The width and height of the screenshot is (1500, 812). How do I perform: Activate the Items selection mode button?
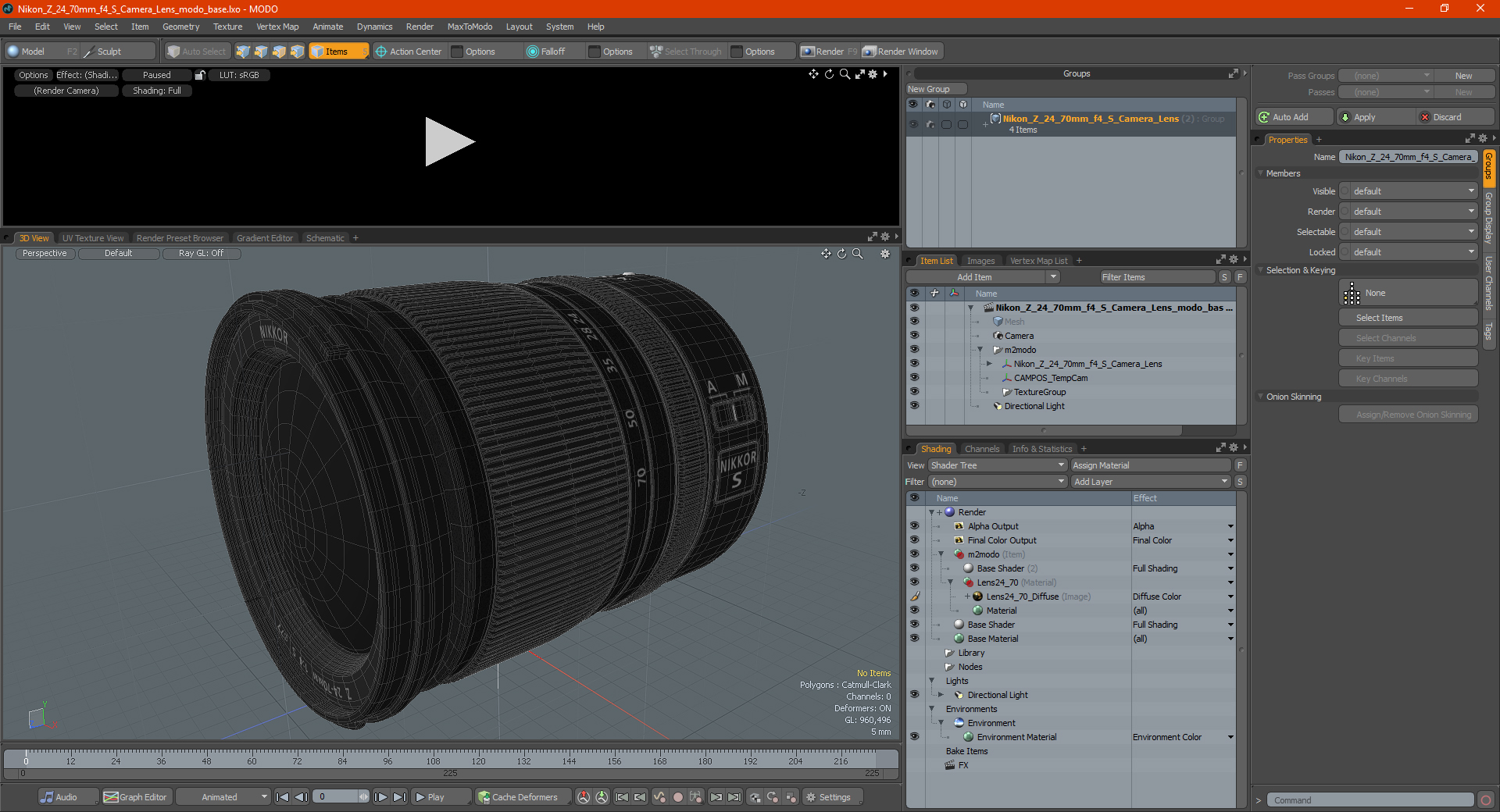pos(338,52)
